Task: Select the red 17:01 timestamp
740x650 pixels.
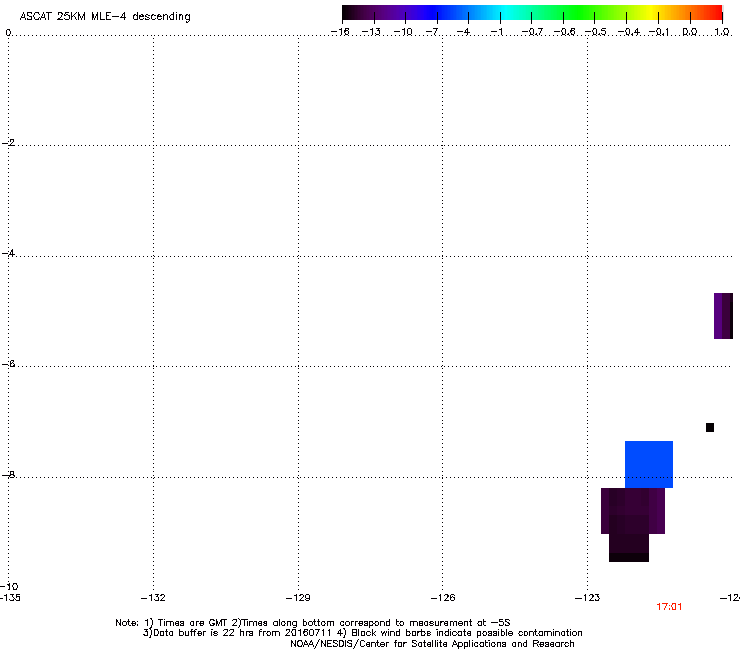Action: [x=669, y=607]
